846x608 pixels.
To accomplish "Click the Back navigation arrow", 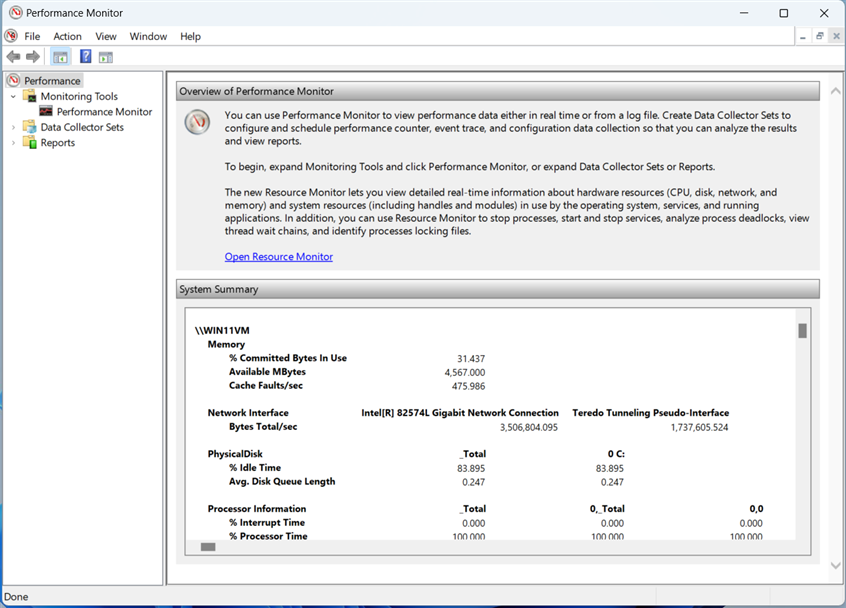I will (x=13, y=56).
